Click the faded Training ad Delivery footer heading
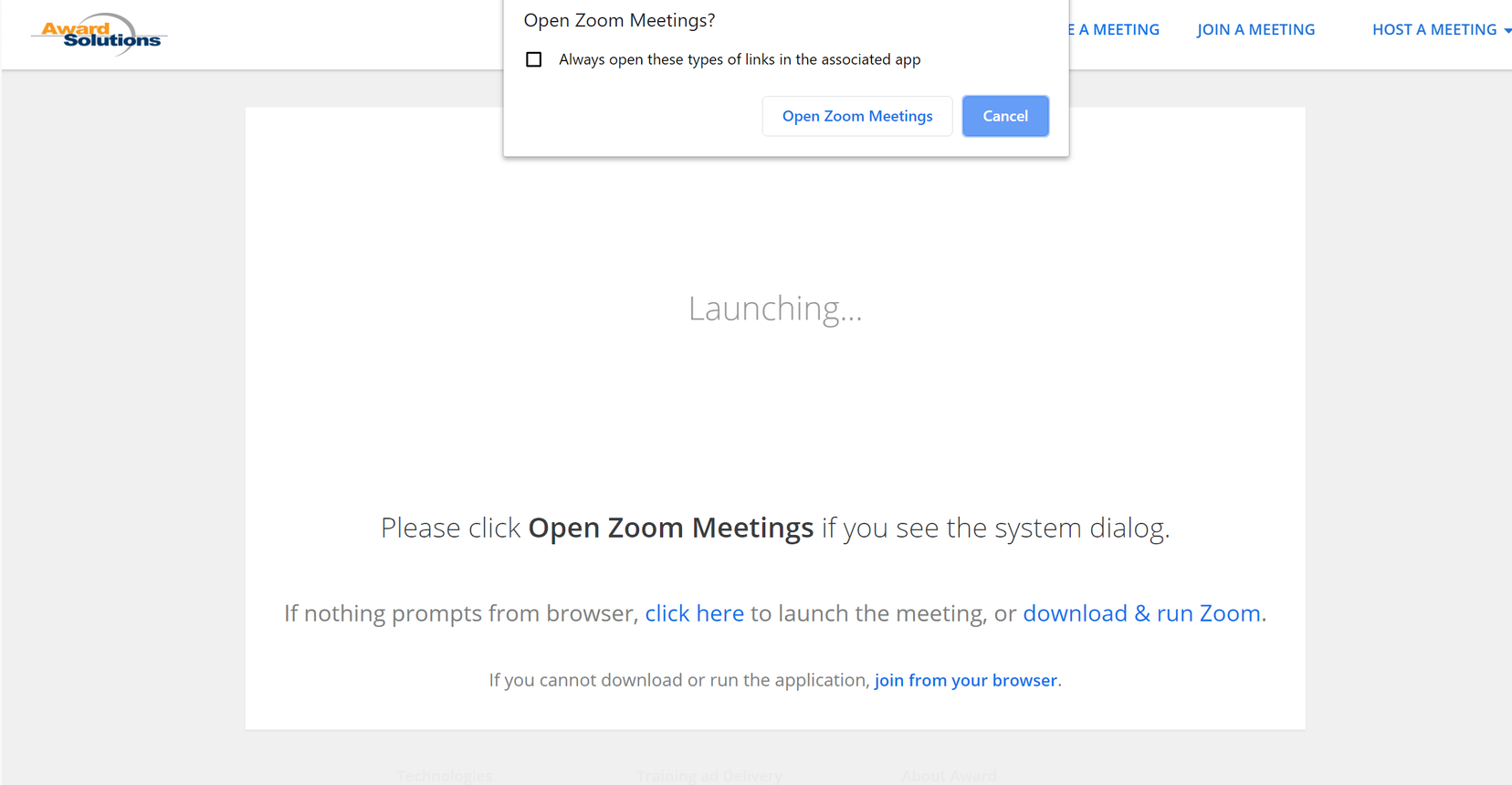 click(709, 776)
